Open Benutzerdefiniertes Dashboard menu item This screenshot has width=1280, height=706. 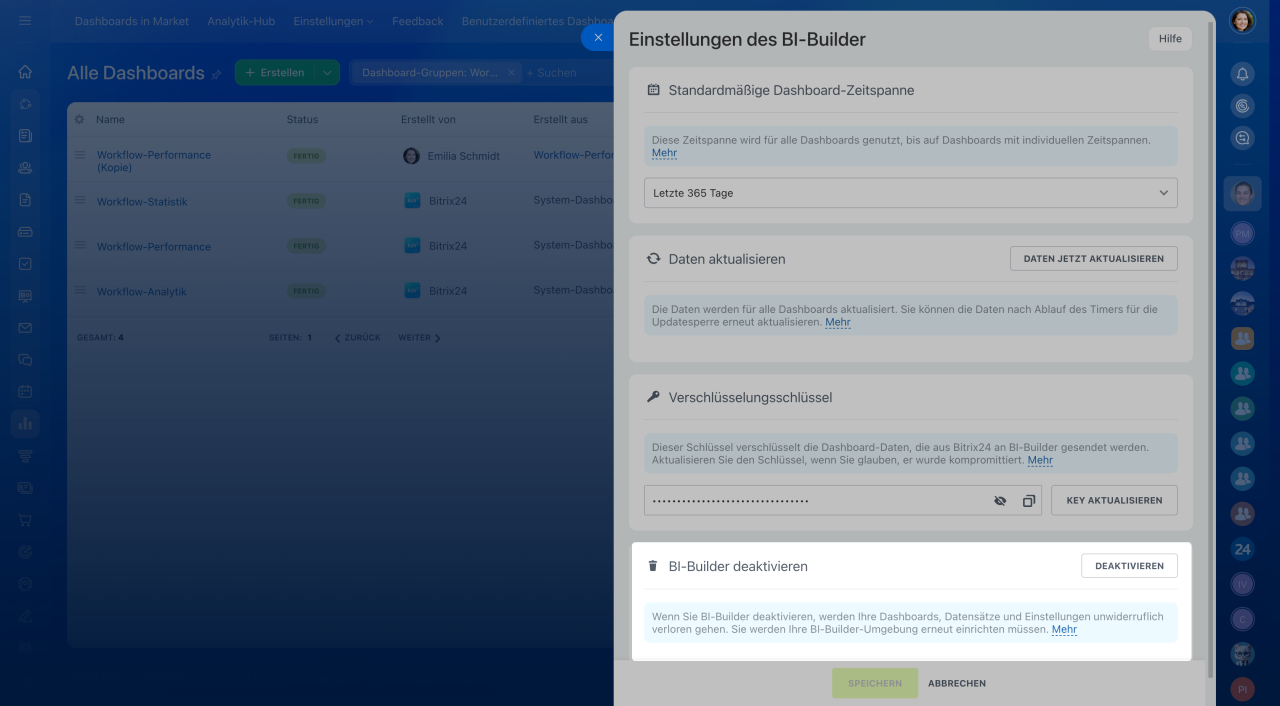[536, 21]
